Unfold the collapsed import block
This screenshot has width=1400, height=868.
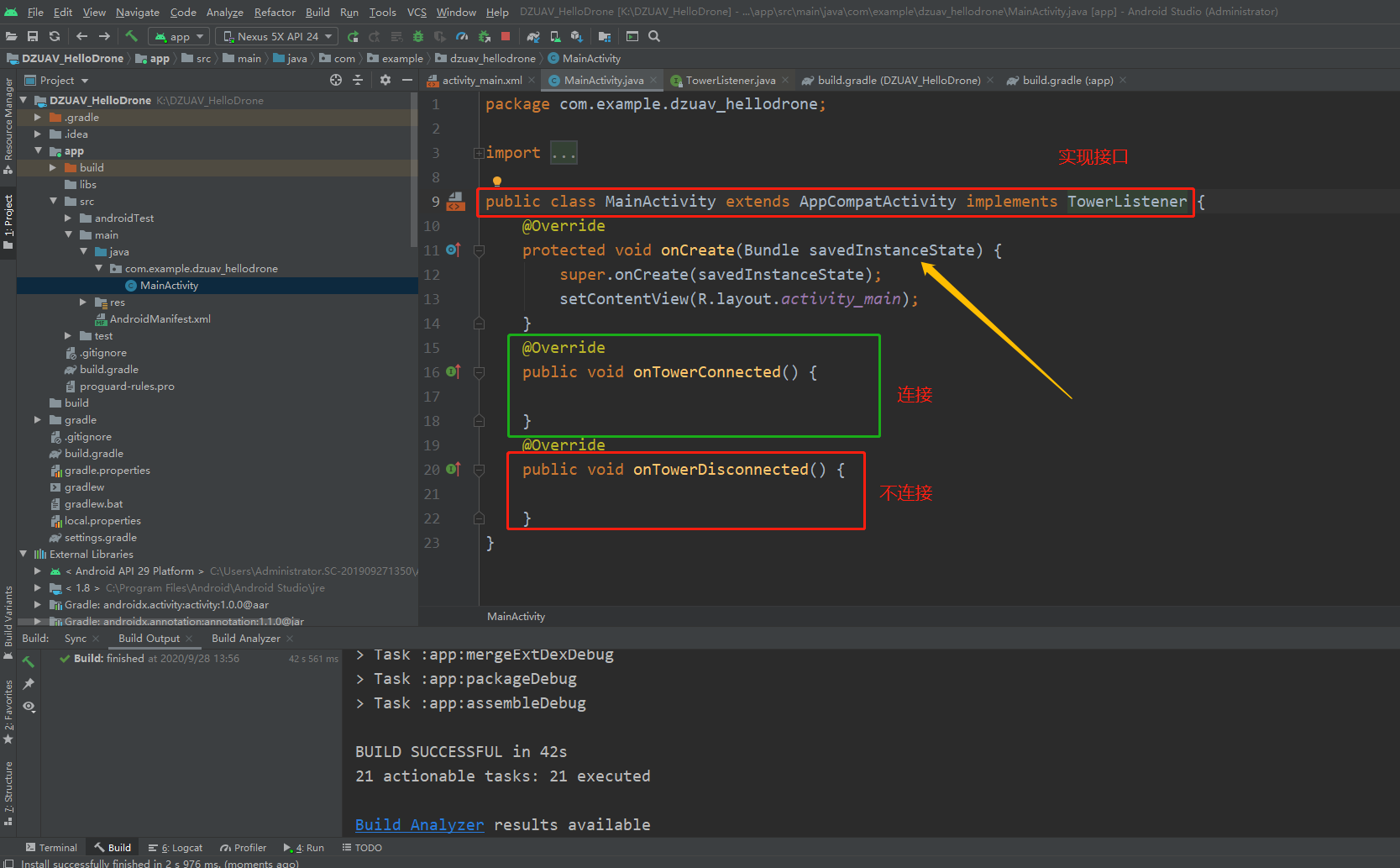479,153
